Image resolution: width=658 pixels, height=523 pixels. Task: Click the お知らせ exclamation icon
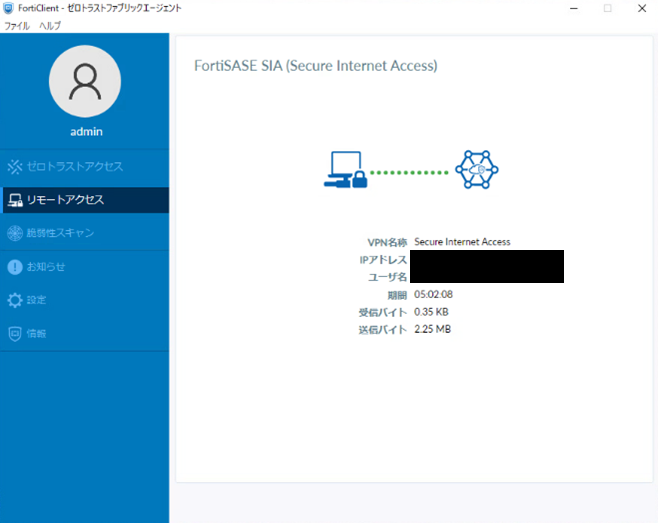point(15,267)
